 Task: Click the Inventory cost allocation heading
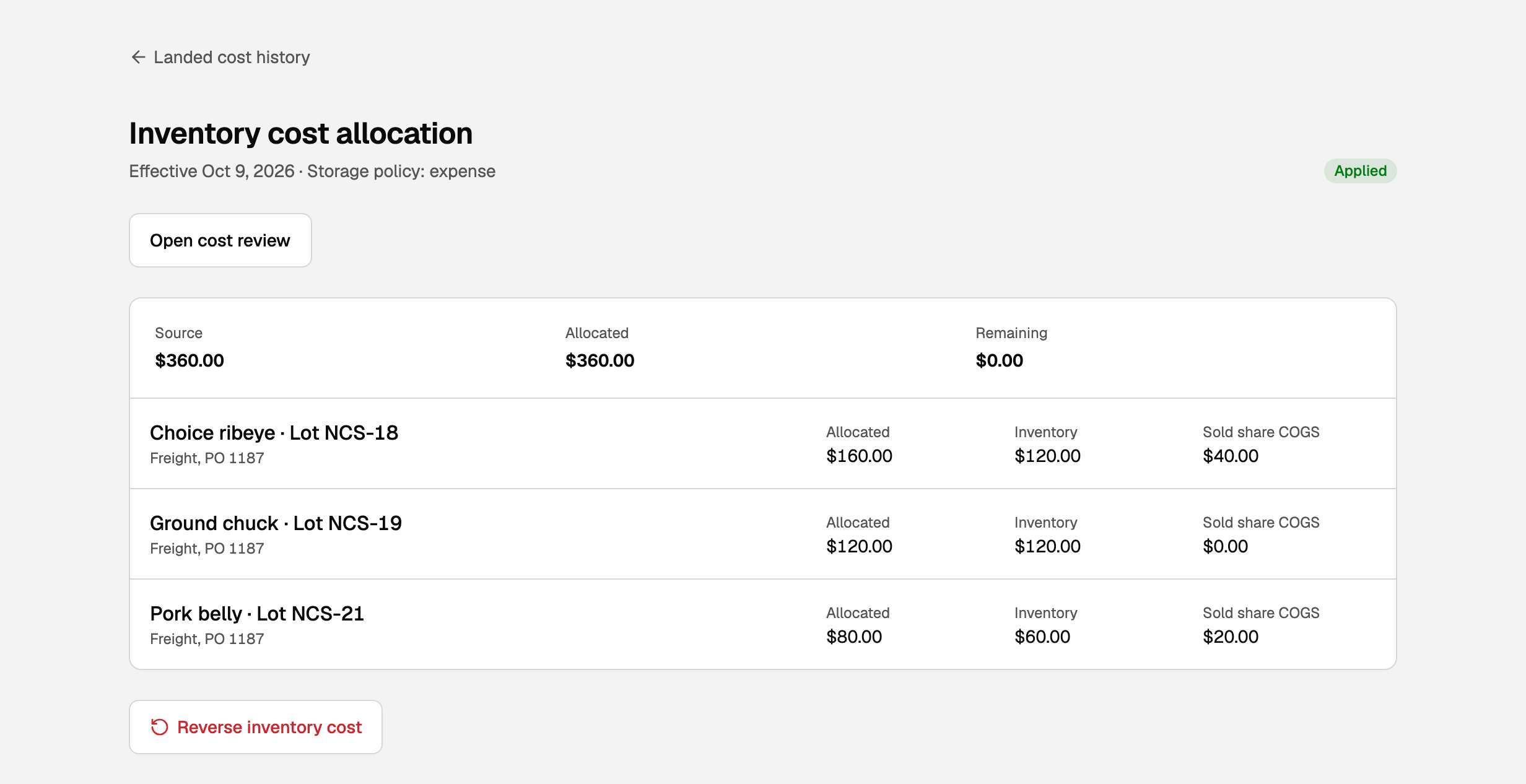(x=301, y=134)
